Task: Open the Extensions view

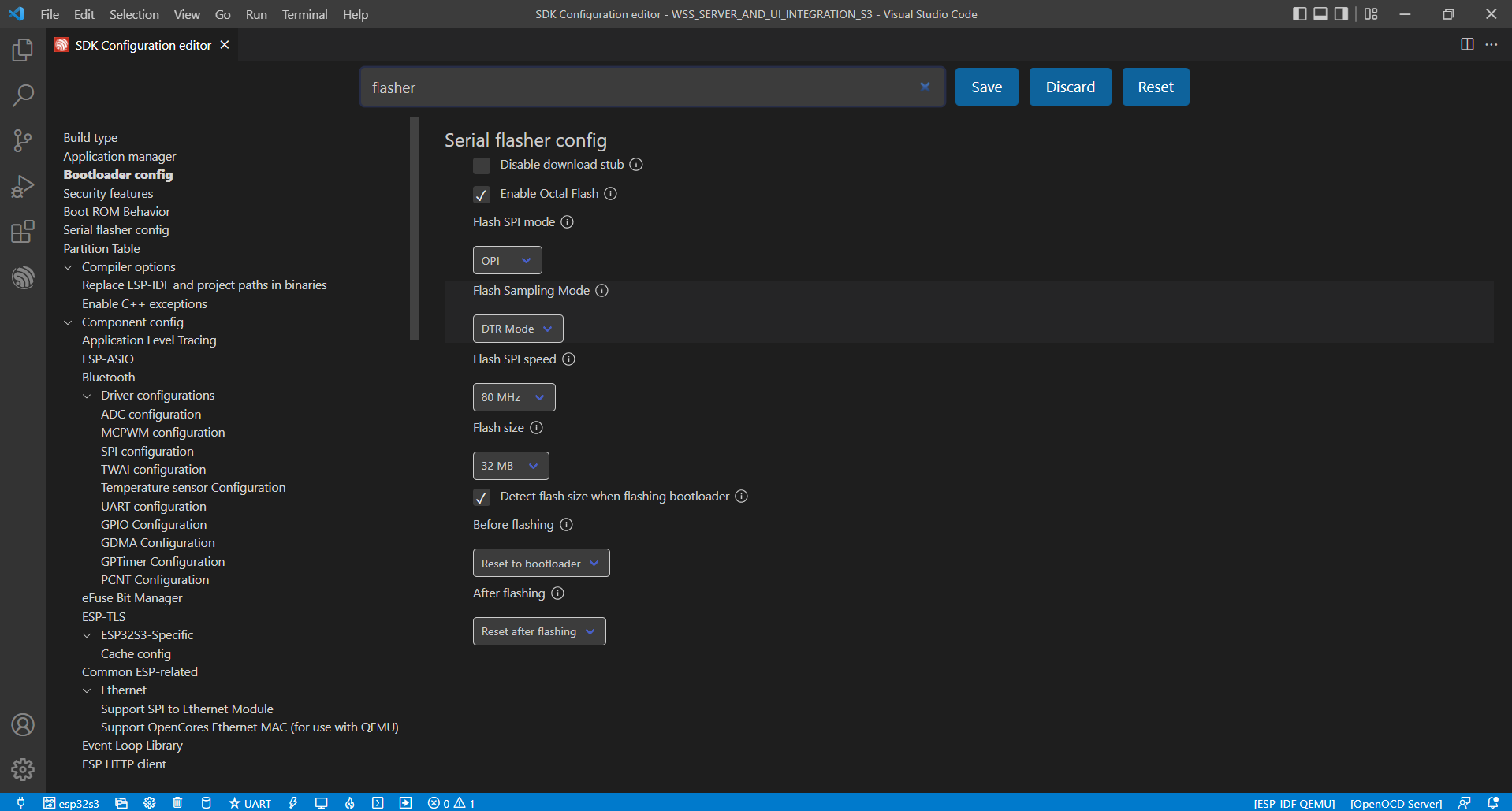Action: tap(23, 232)
